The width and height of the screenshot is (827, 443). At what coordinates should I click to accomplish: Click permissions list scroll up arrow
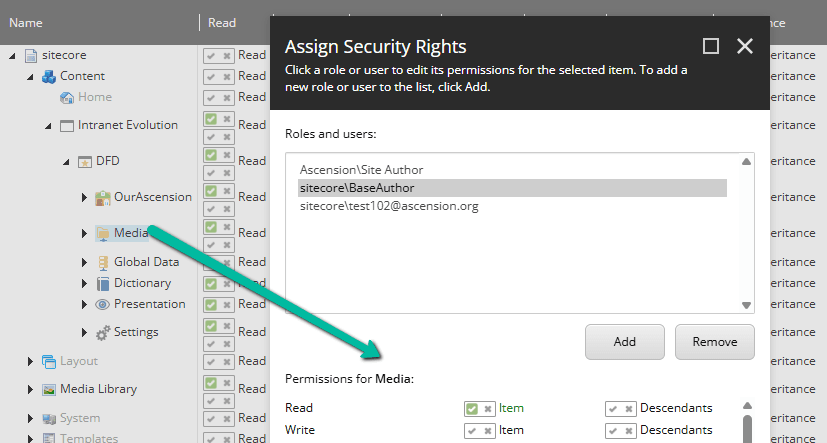(747, 406)
